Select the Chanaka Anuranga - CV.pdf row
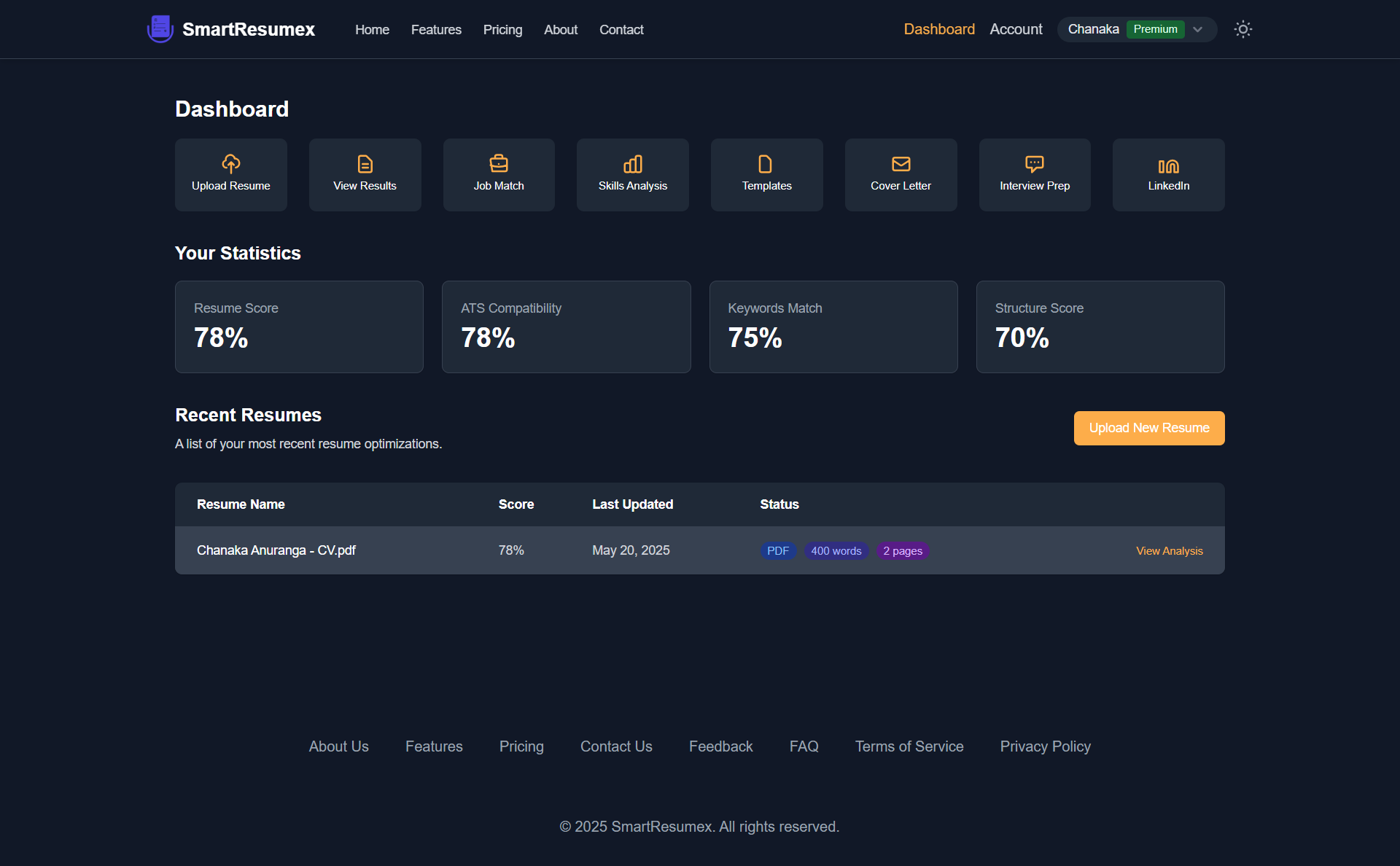 coord(276,550)
